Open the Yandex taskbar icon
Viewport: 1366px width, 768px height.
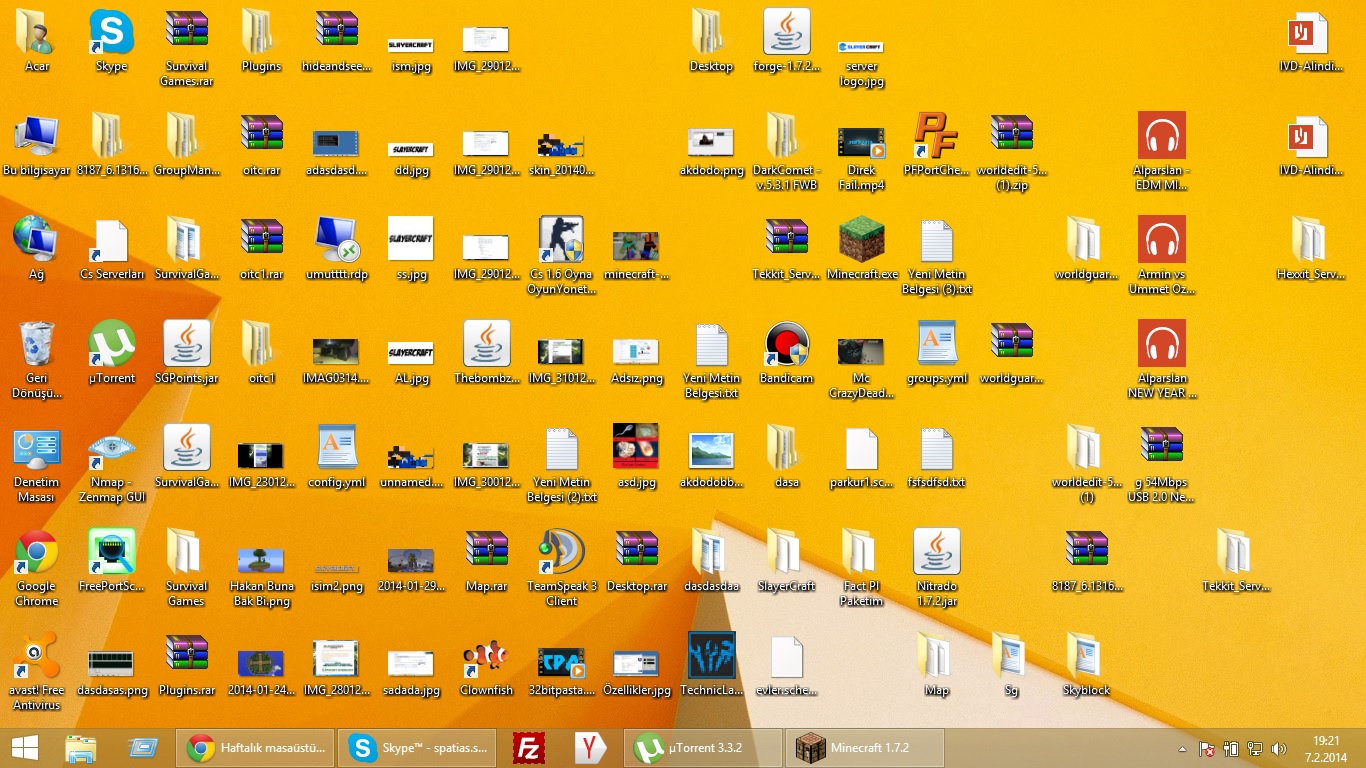click(x=592, y=748)
